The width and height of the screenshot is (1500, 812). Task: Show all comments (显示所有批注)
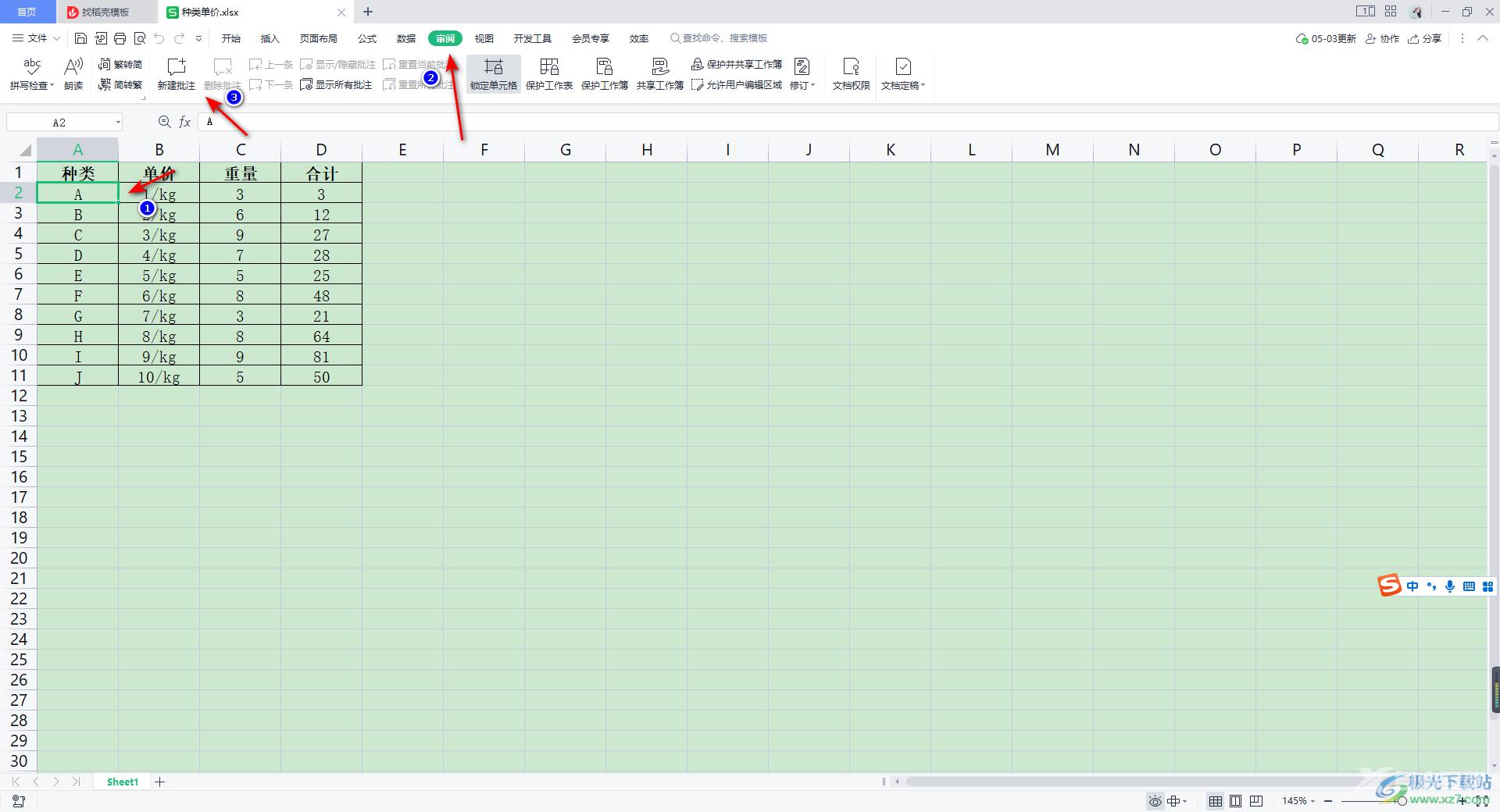[x=336, y=84]
